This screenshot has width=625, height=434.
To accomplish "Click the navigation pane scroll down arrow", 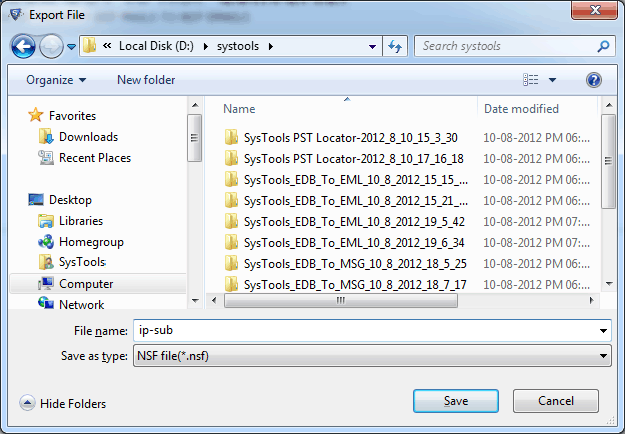I will (x=195, y=301).
